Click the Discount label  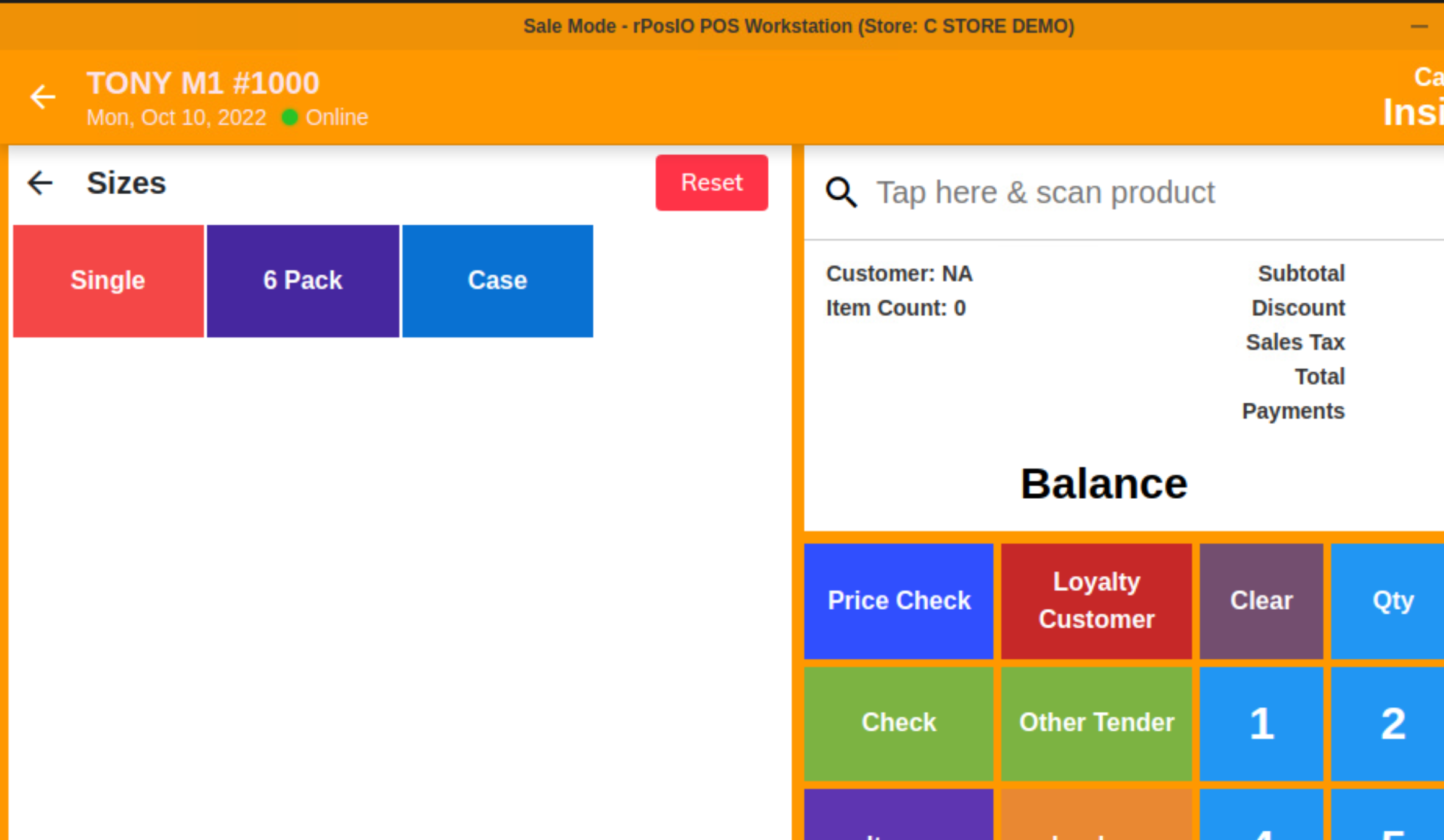1298,308
